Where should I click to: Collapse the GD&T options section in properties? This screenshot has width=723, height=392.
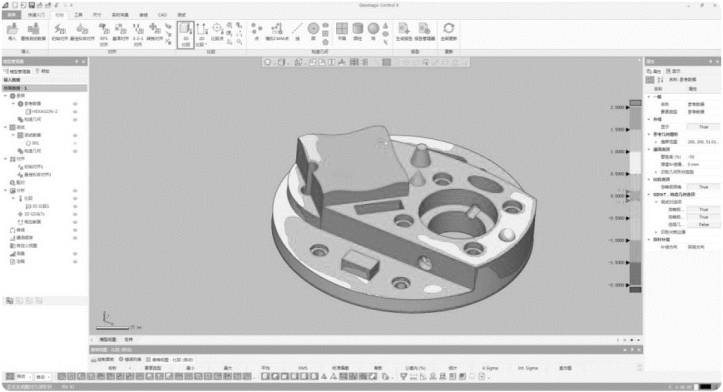pos(649,195)
